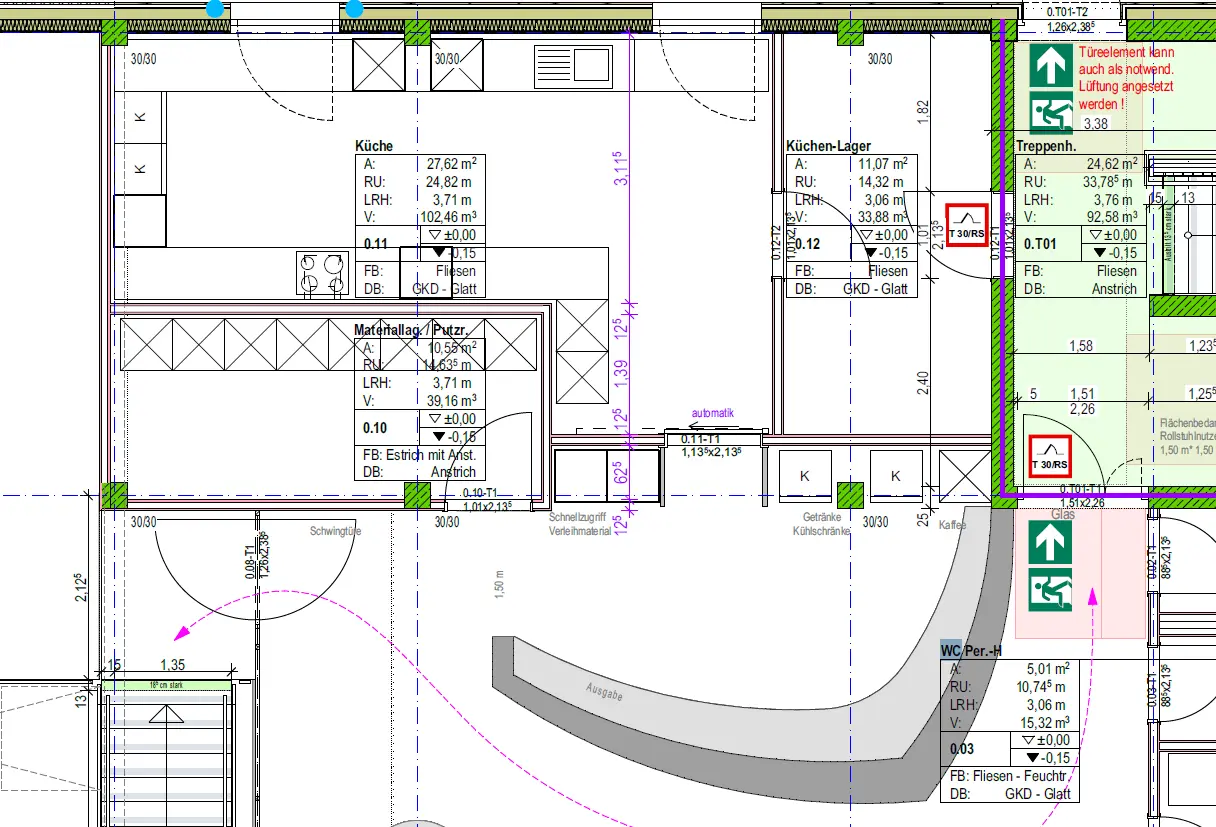This screenshot has height=827, width=1216.
Task: Click the Küchen-Lager room title
Action: click(828, 146)
